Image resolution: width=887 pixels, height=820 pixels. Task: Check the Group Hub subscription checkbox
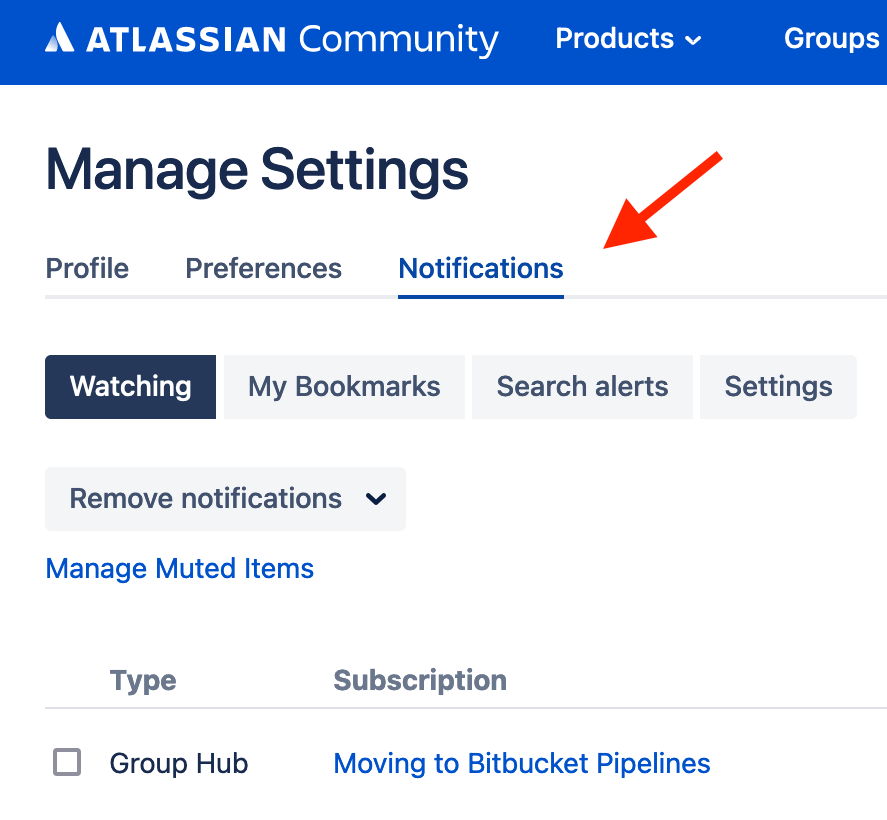click(x=67, y=762)
